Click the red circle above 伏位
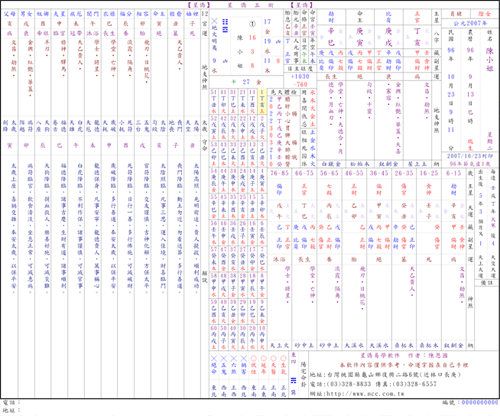 click(x=253, y=359)
